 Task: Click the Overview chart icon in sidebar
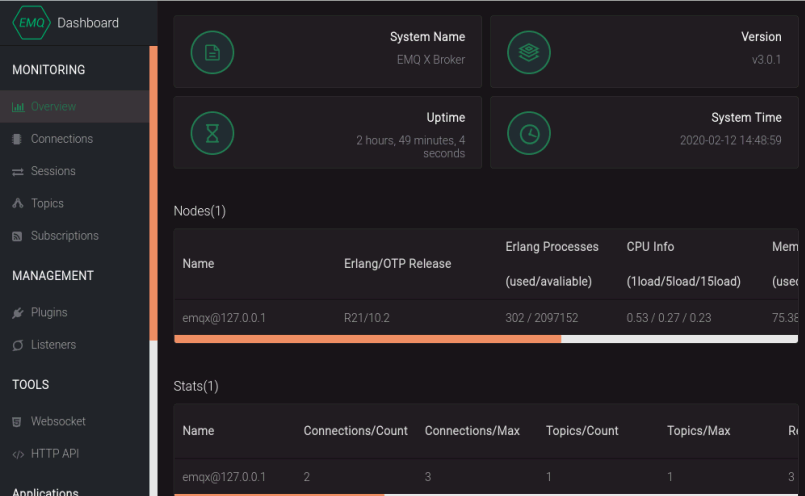tap(18, 107)
